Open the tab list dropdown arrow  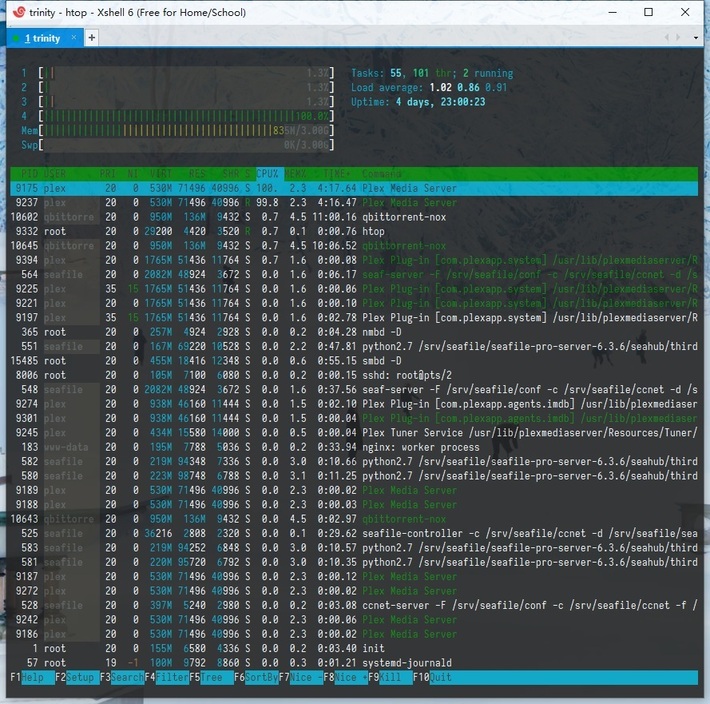[697, 37]
